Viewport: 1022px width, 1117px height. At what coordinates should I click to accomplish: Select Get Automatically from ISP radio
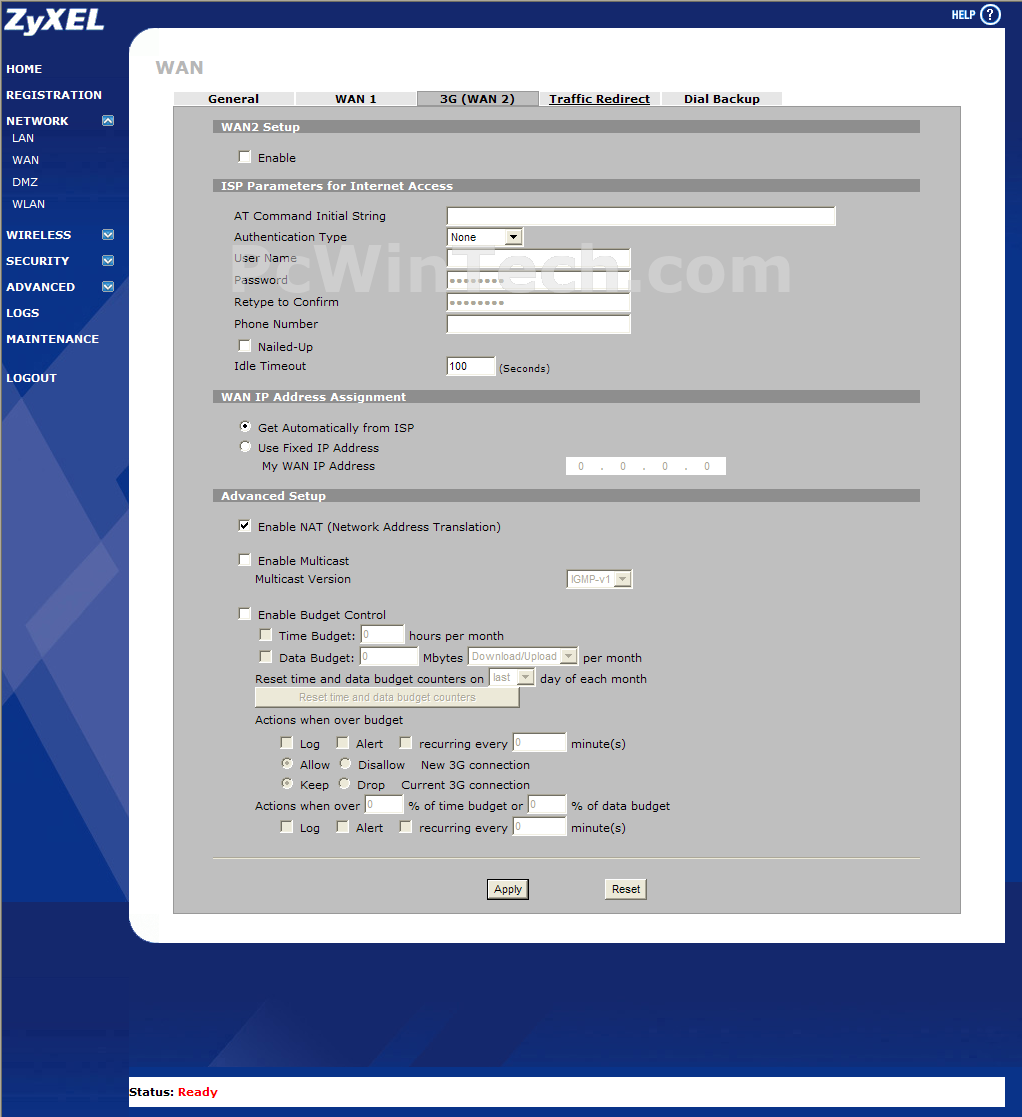(246, 427)
